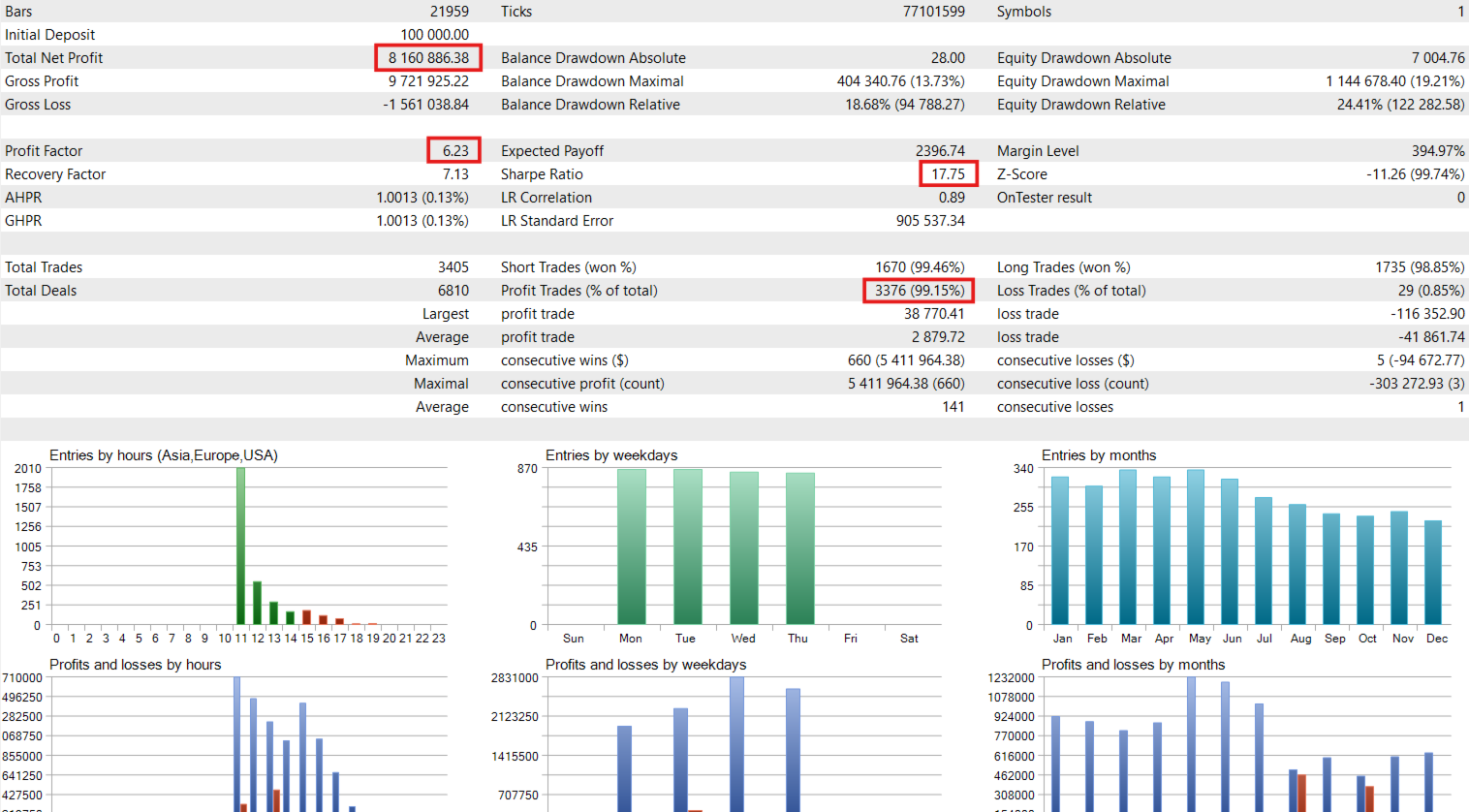
Task: Select largest profit trade value 38 770.41
Action: pos(934,314)
